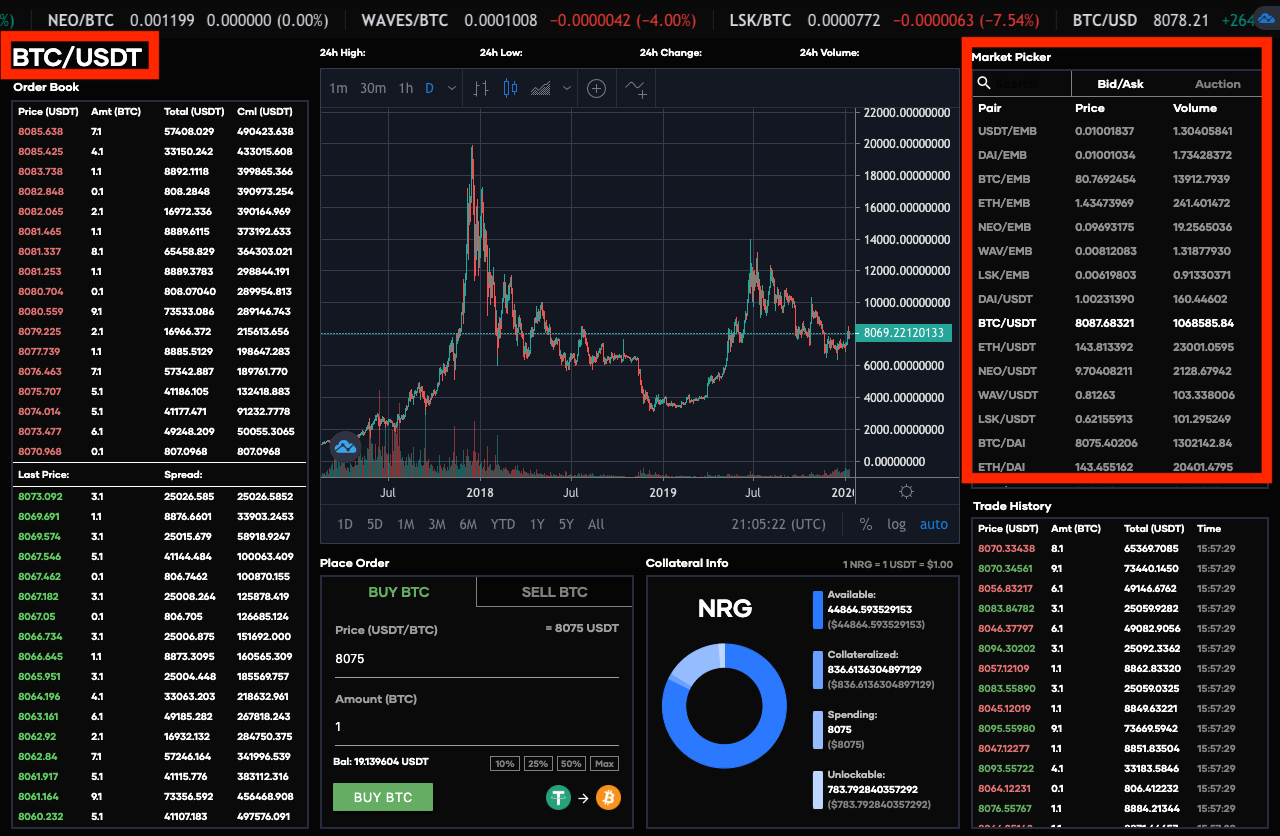Screen dimensions: 1280x836
Task: Toggle auto scale on the chart
Action: [x=934, y=524]
